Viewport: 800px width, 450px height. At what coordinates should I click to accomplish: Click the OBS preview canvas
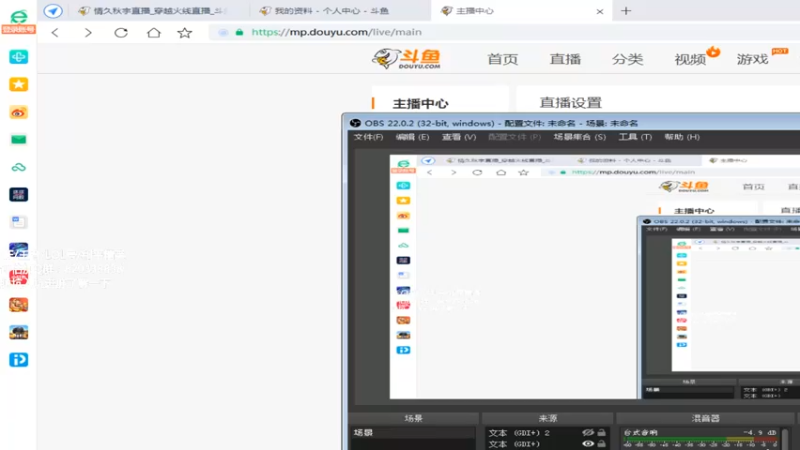tap(594, 277)
